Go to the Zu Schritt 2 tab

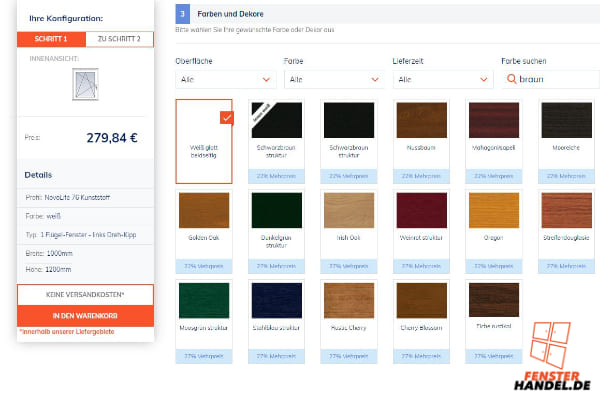click(x=119, y=39)
